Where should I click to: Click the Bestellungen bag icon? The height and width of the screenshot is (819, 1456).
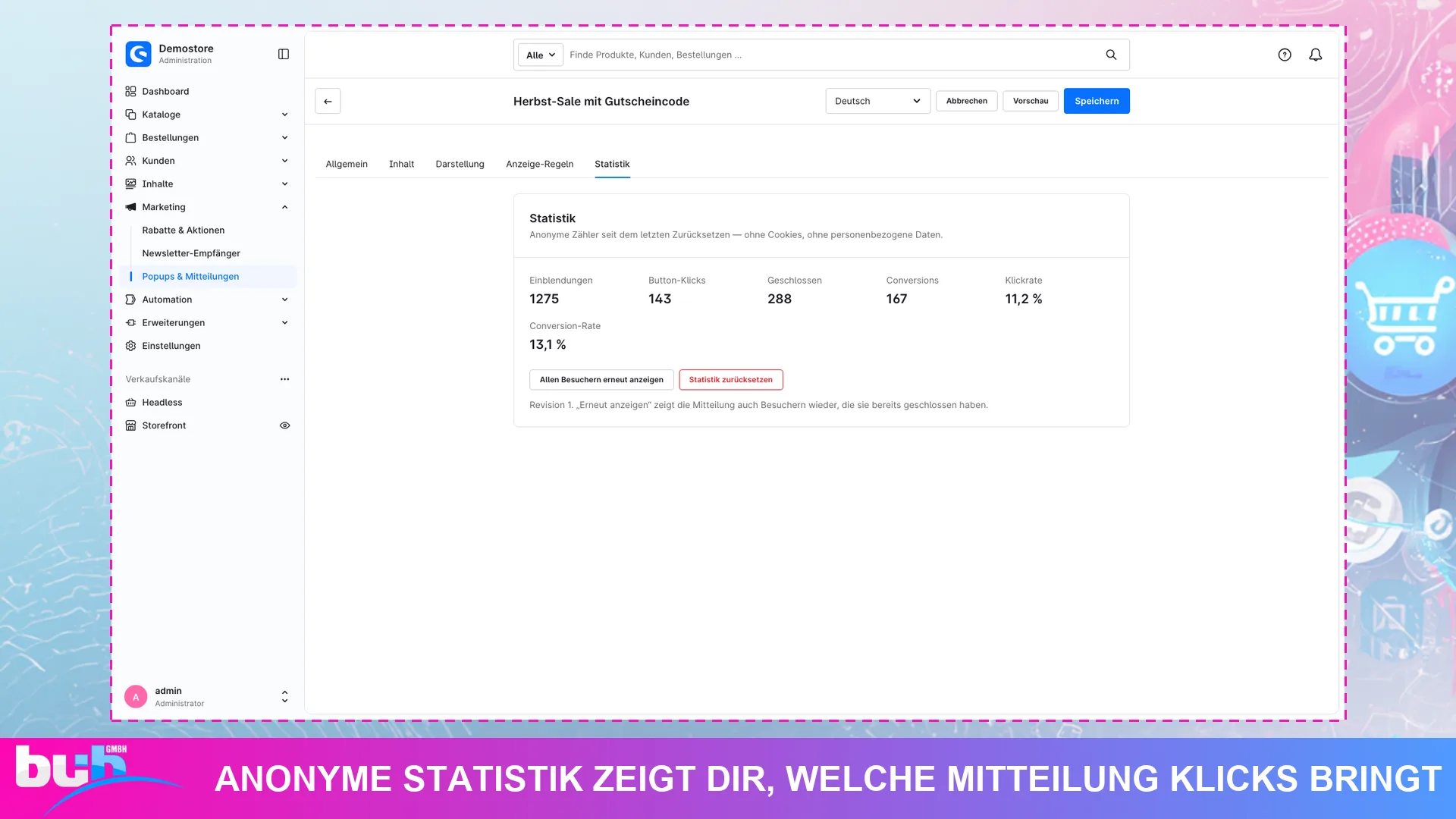(x=130, y=137)
